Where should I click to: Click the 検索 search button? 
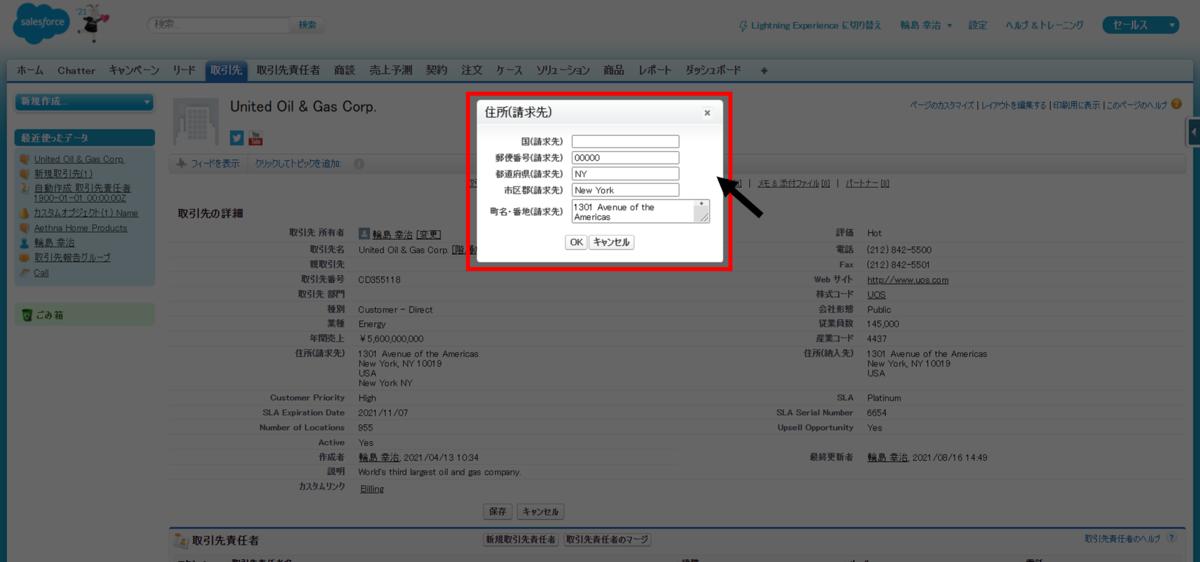tap(308, 24)
